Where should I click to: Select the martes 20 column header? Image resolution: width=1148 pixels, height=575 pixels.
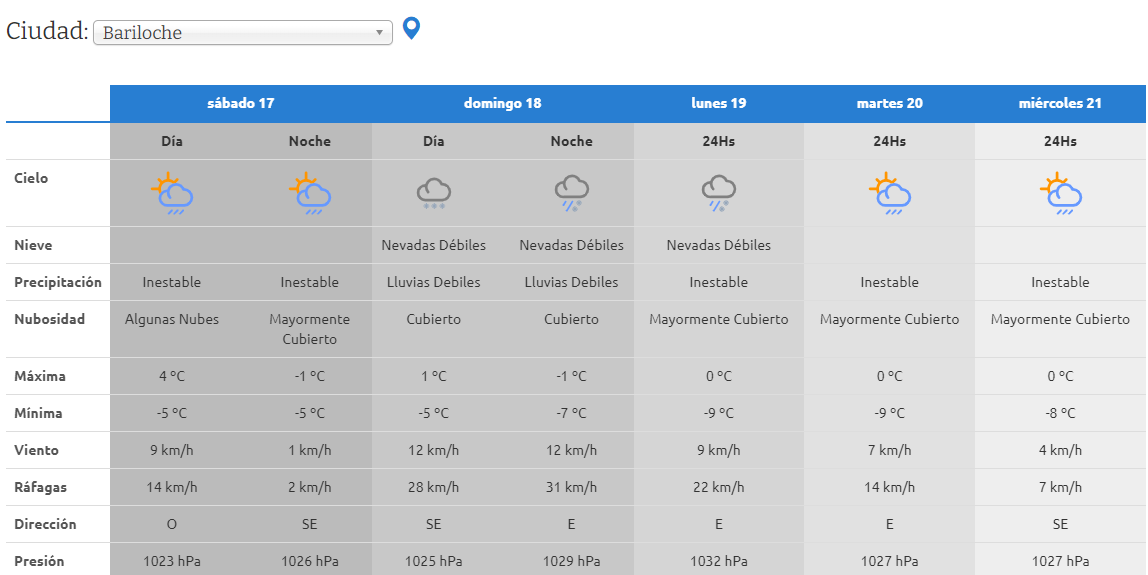pos(889,103)
